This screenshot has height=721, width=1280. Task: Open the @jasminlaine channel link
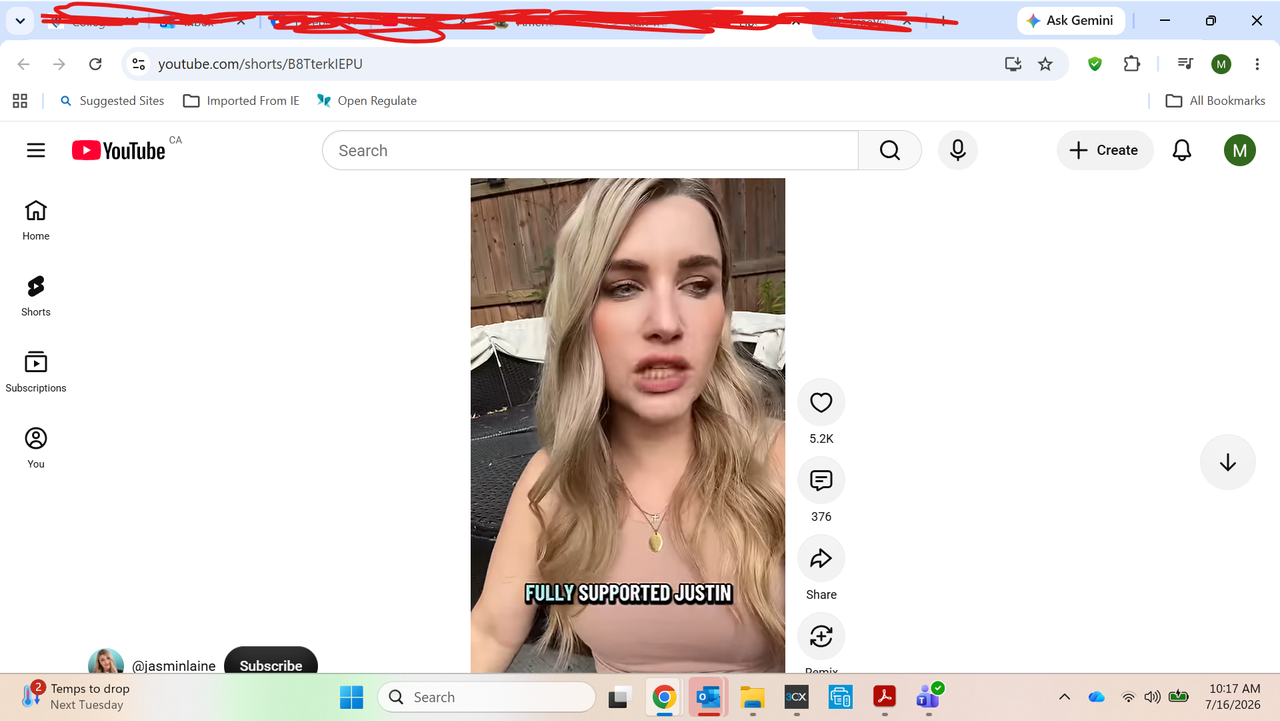[x=174, y=665]
